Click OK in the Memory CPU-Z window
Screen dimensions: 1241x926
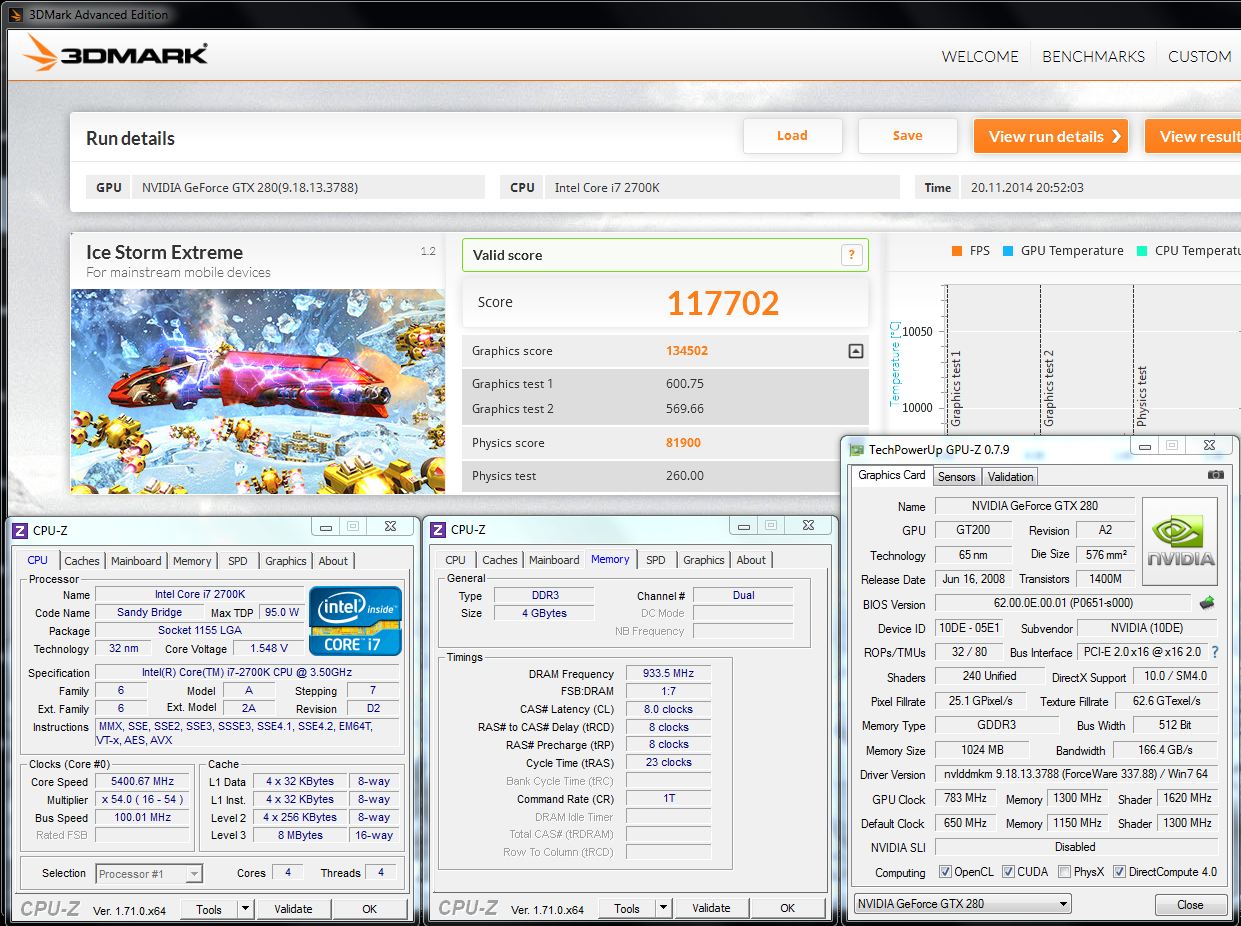788,909
